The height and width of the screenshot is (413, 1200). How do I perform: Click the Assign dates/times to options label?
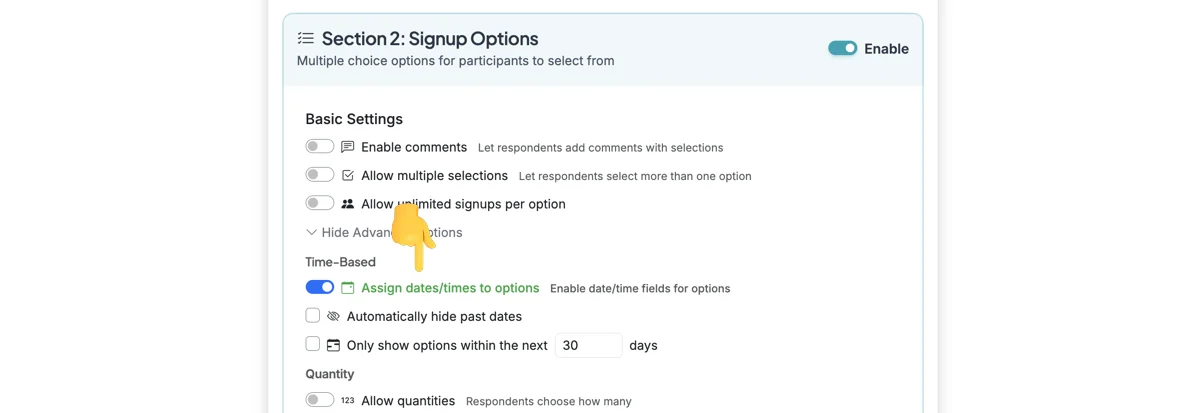tap(450, 288)
